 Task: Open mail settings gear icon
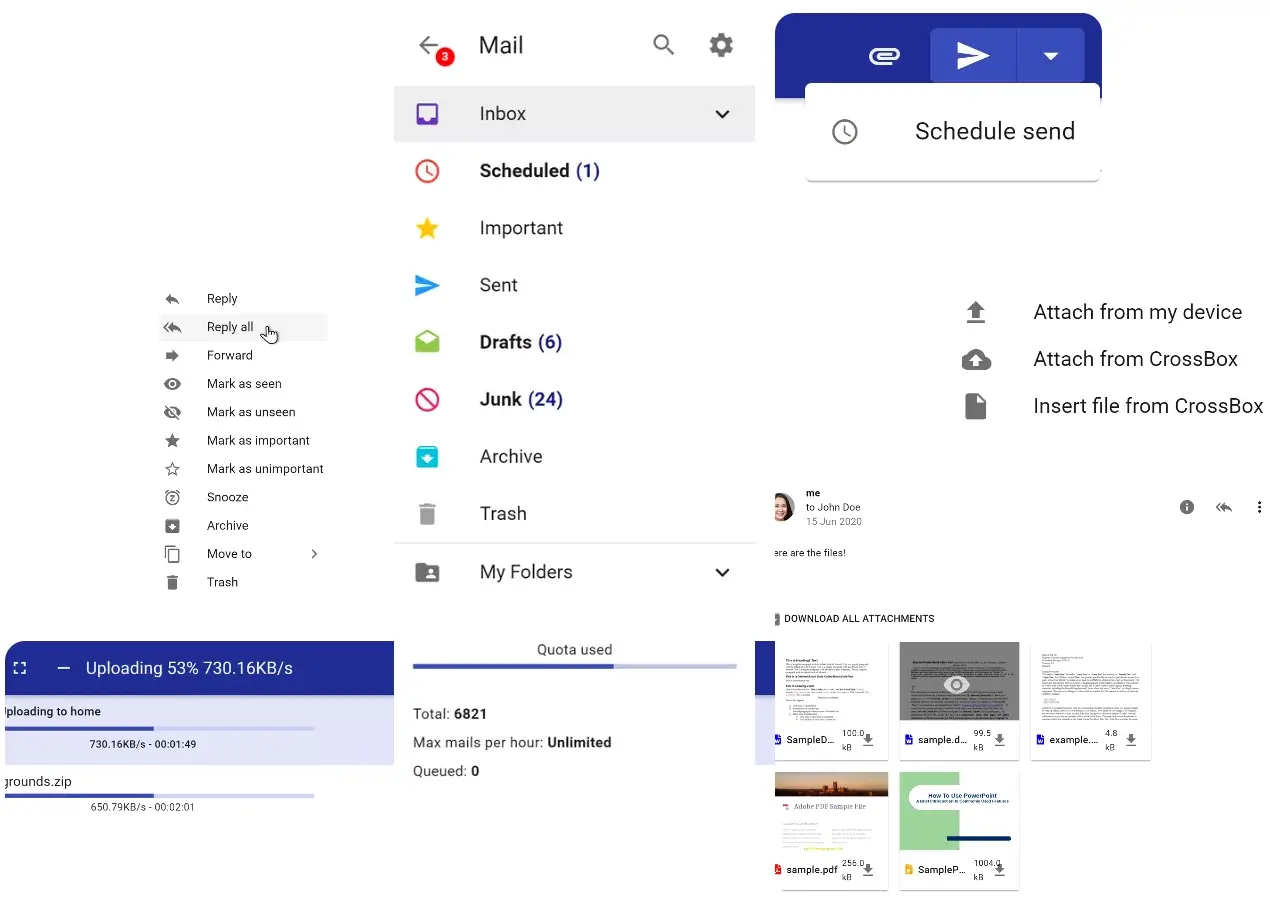[721, 45]
